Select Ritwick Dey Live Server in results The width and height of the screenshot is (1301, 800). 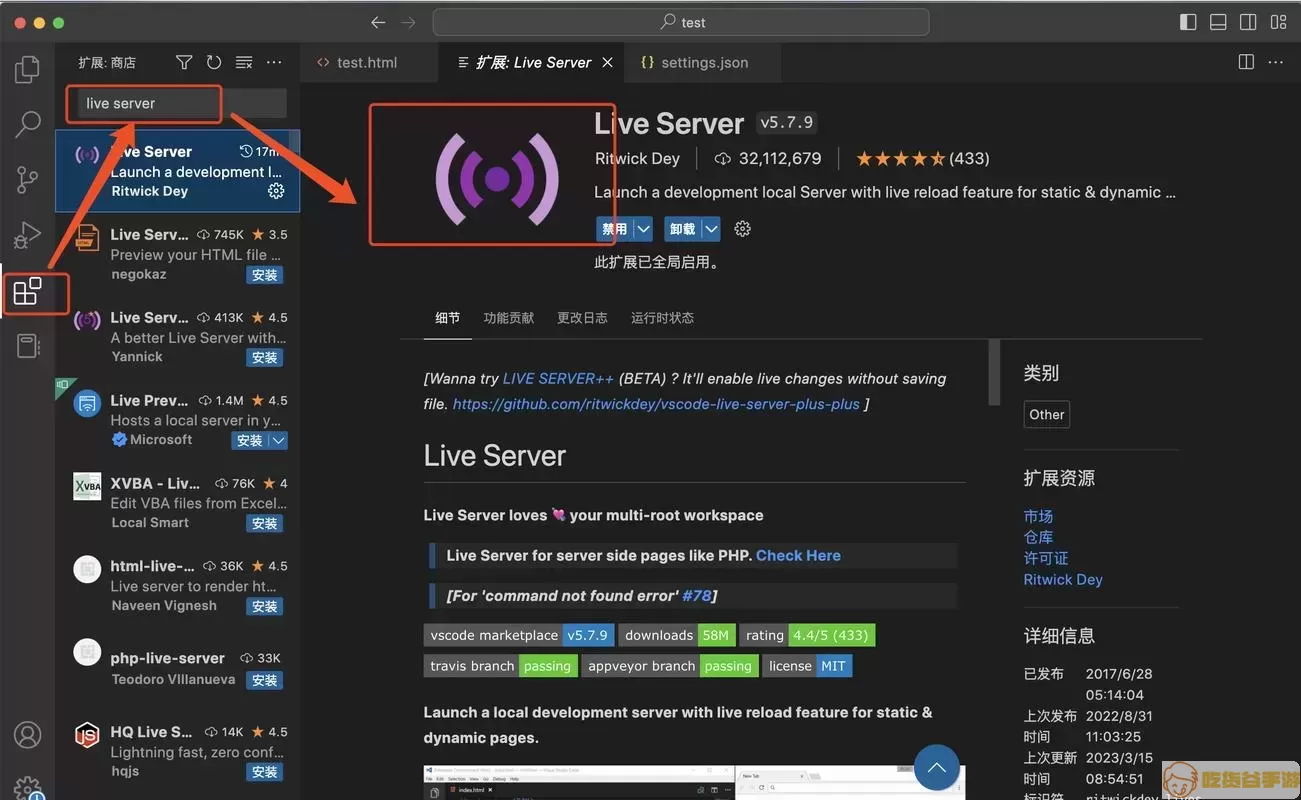pos(178,171)
